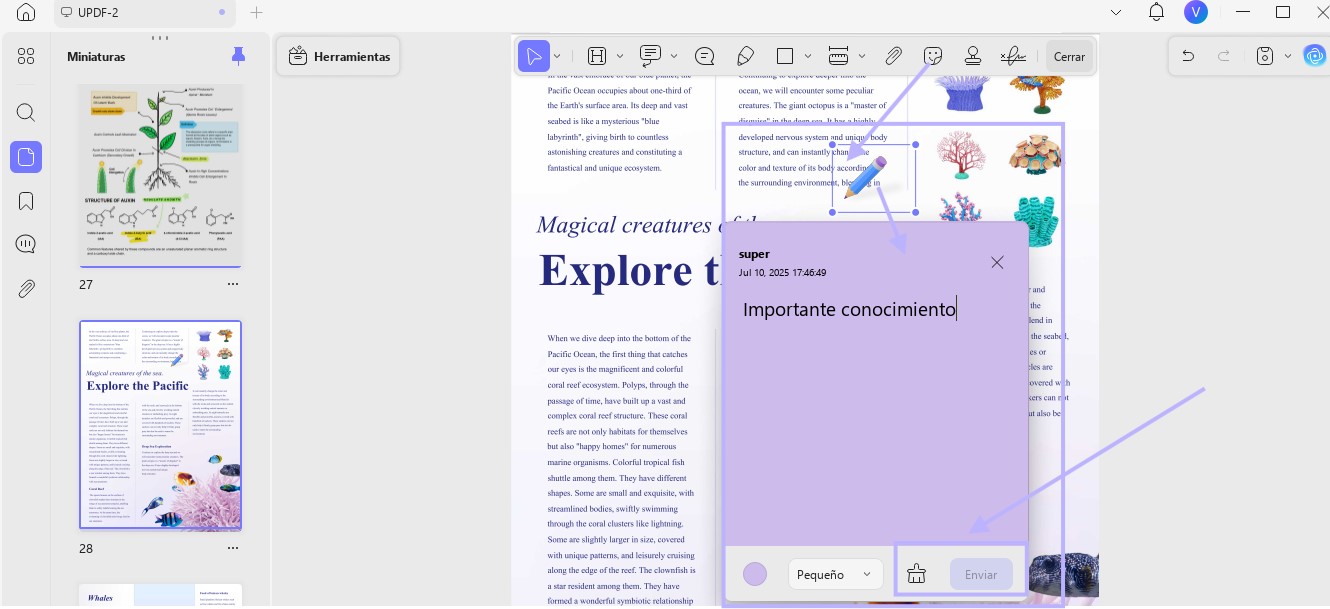Click the Miniaturas panel title
Viewport: 1330px width, 609px height.
pyautogui.click(x=96, y=57)
